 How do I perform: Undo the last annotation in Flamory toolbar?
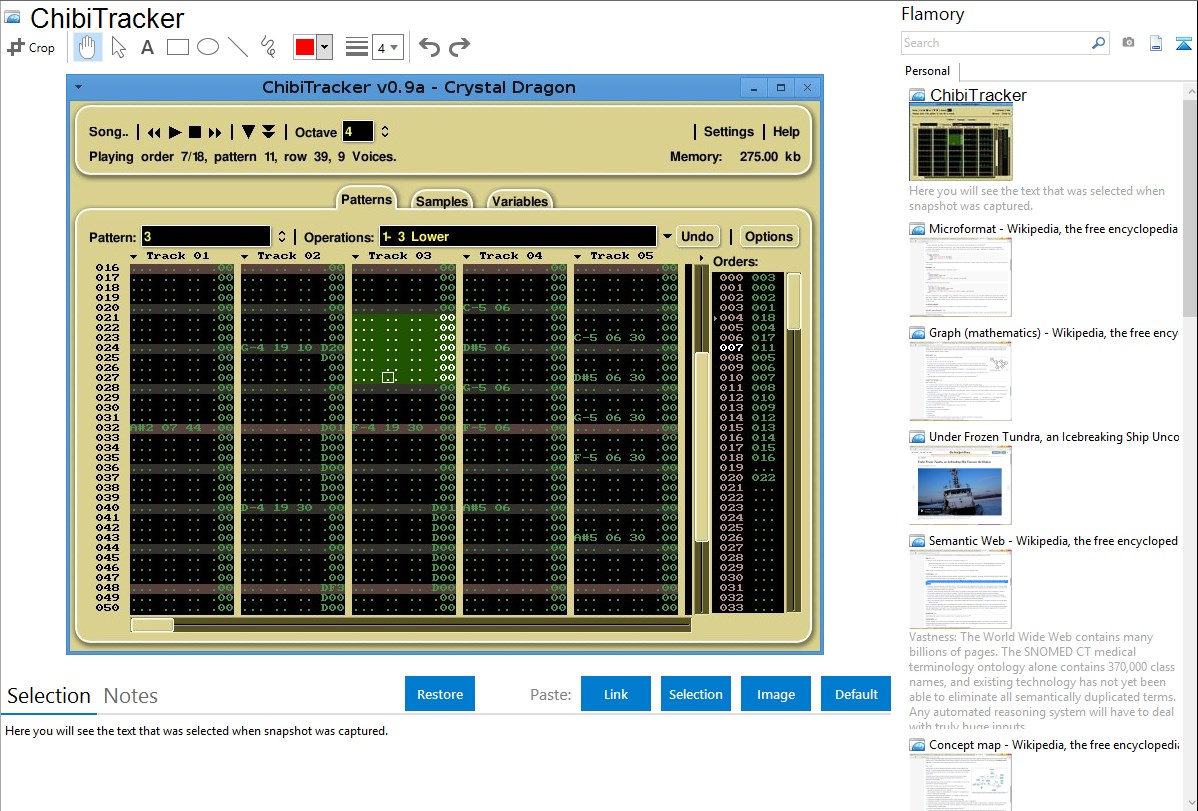tap(429, 47)
